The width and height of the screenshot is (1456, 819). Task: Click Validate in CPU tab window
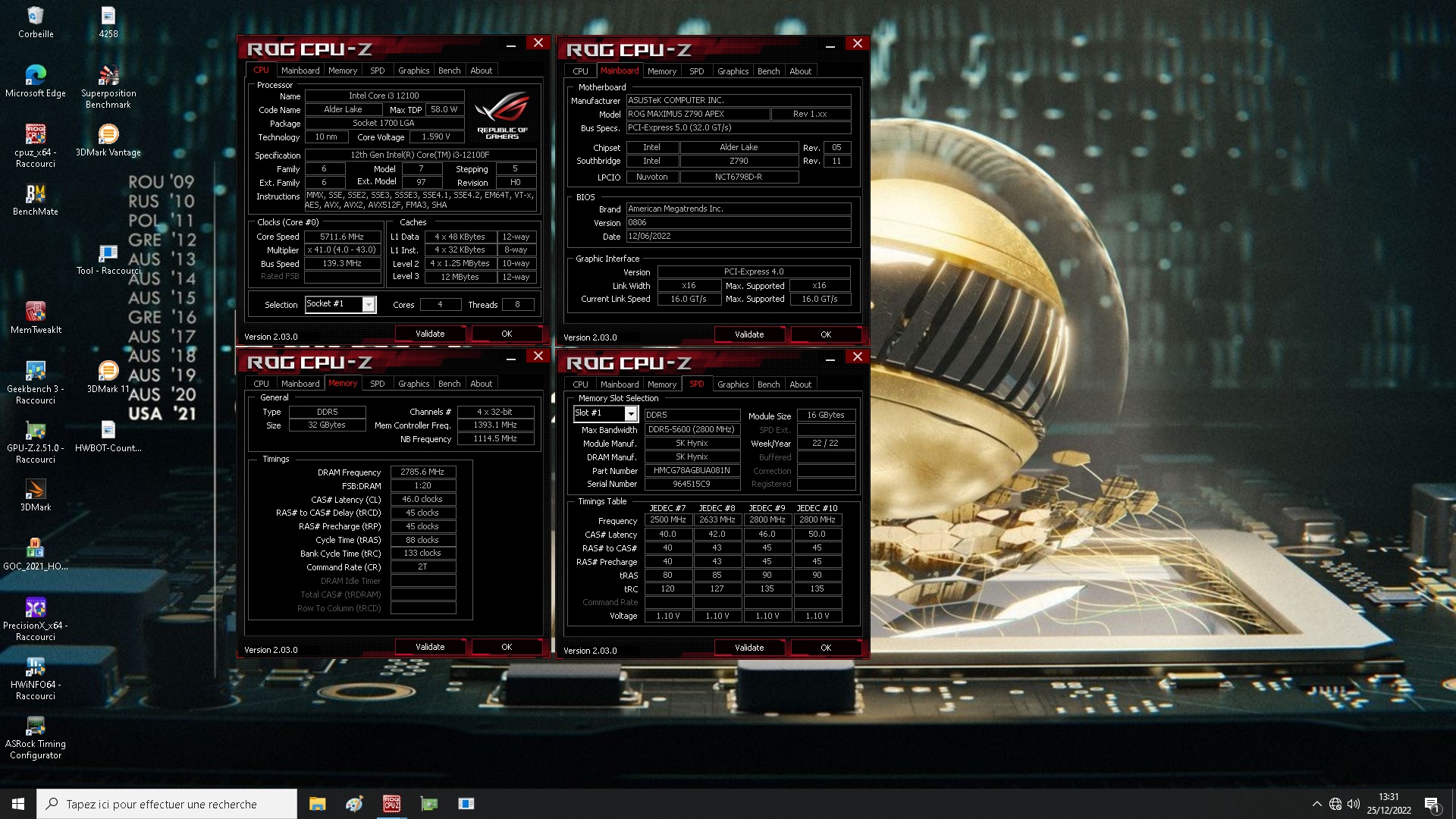click(430, 334)
